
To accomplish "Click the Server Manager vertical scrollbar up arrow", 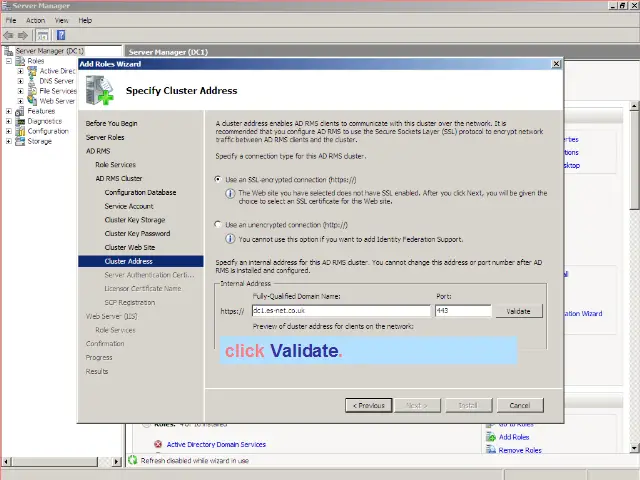I will 634,107.
